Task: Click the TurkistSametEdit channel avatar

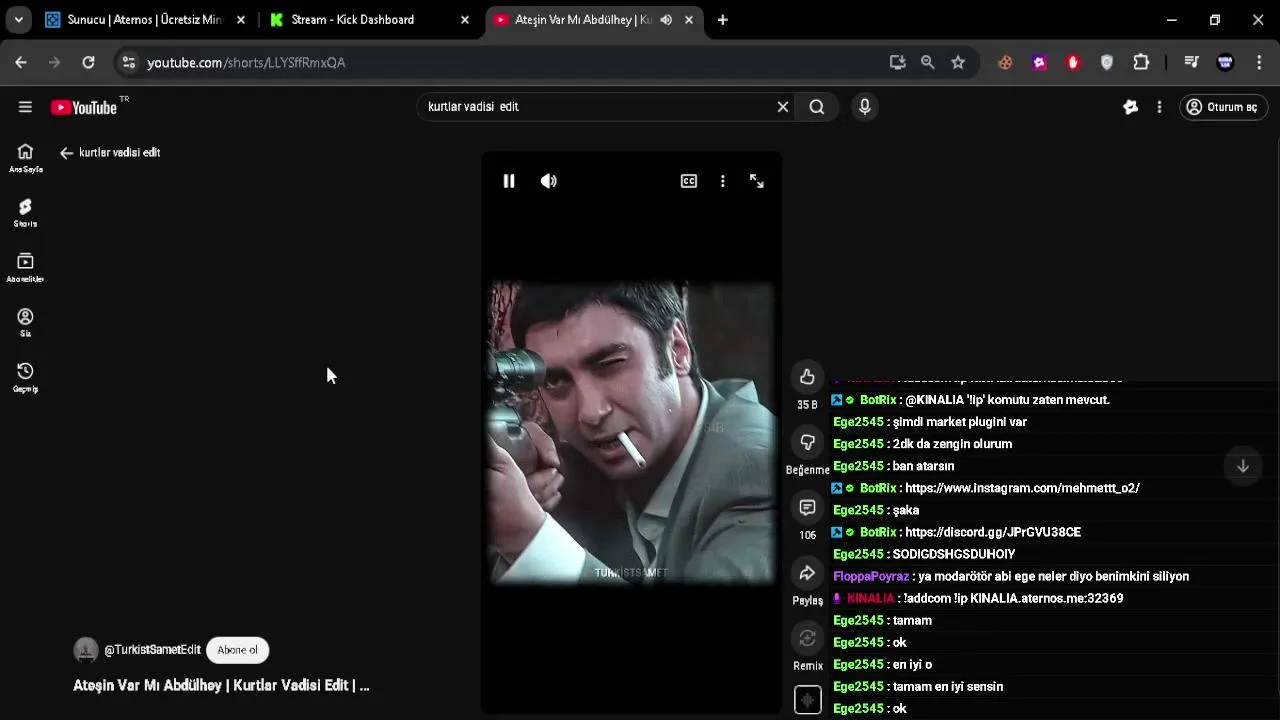Action: [86, 650]
